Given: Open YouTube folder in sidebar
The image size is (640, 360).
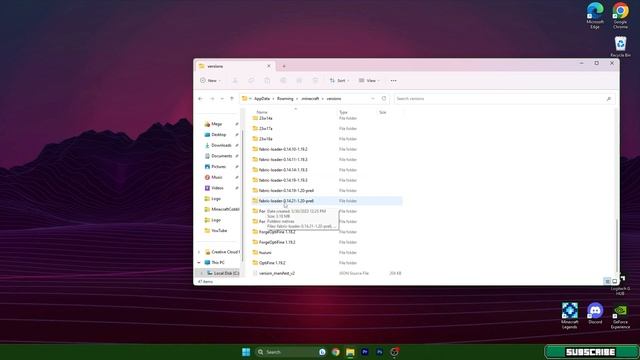Looking at the screenshot, I should point(219,231).
